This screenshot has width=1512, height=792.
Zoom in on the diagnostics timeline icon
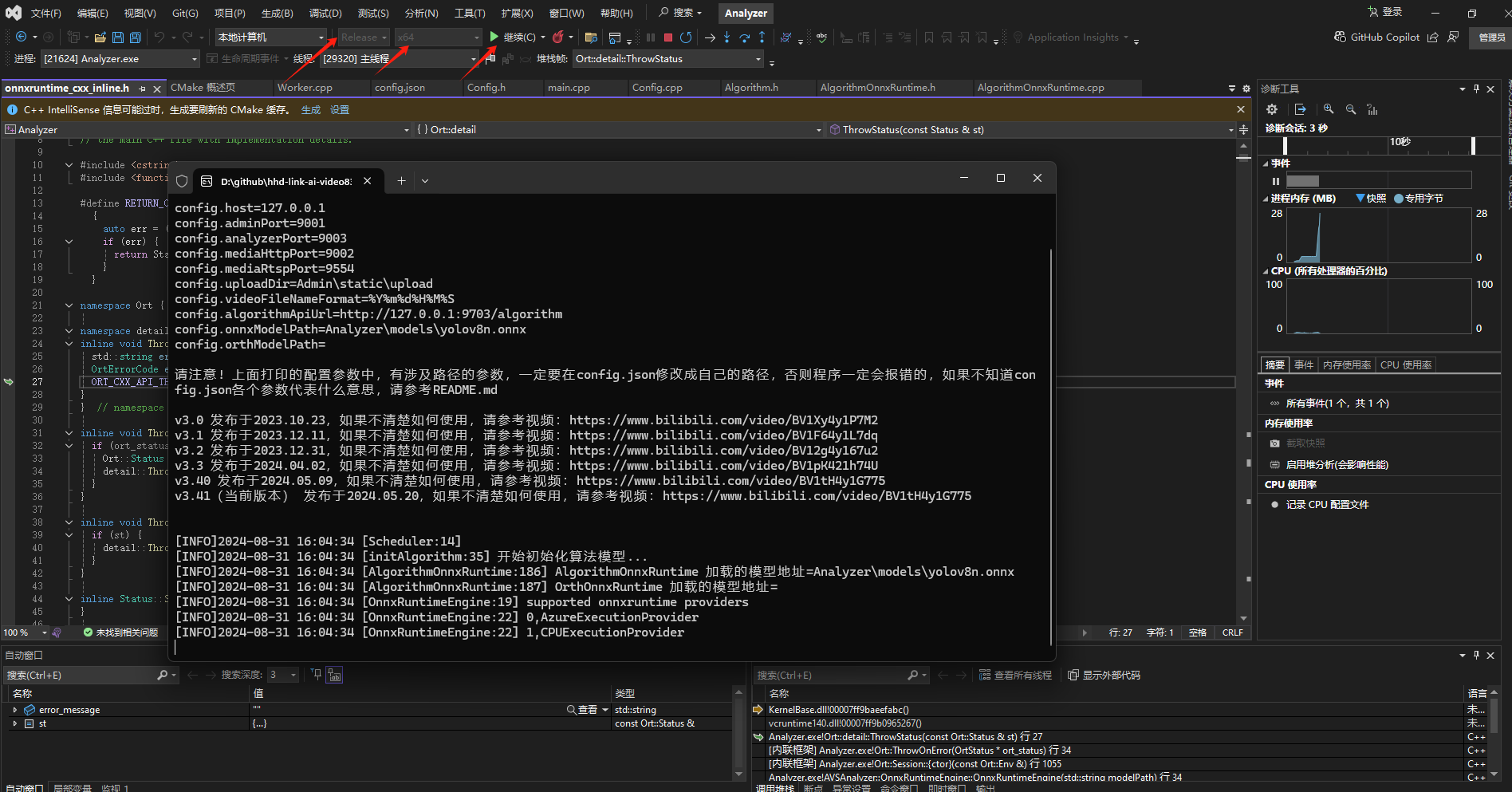(1329, 109)
